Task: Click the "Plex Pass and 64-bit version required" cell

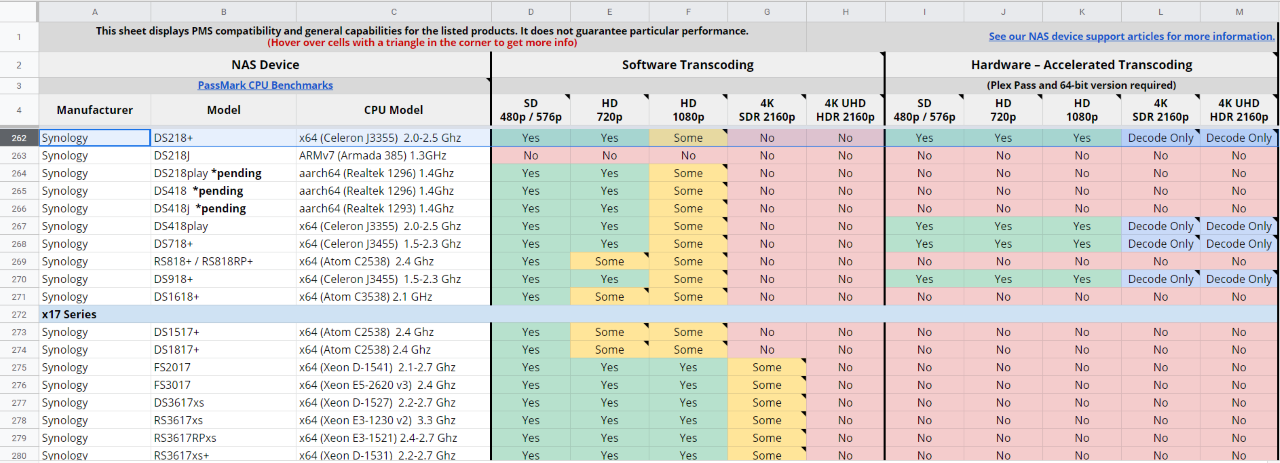Action: 1082,86
